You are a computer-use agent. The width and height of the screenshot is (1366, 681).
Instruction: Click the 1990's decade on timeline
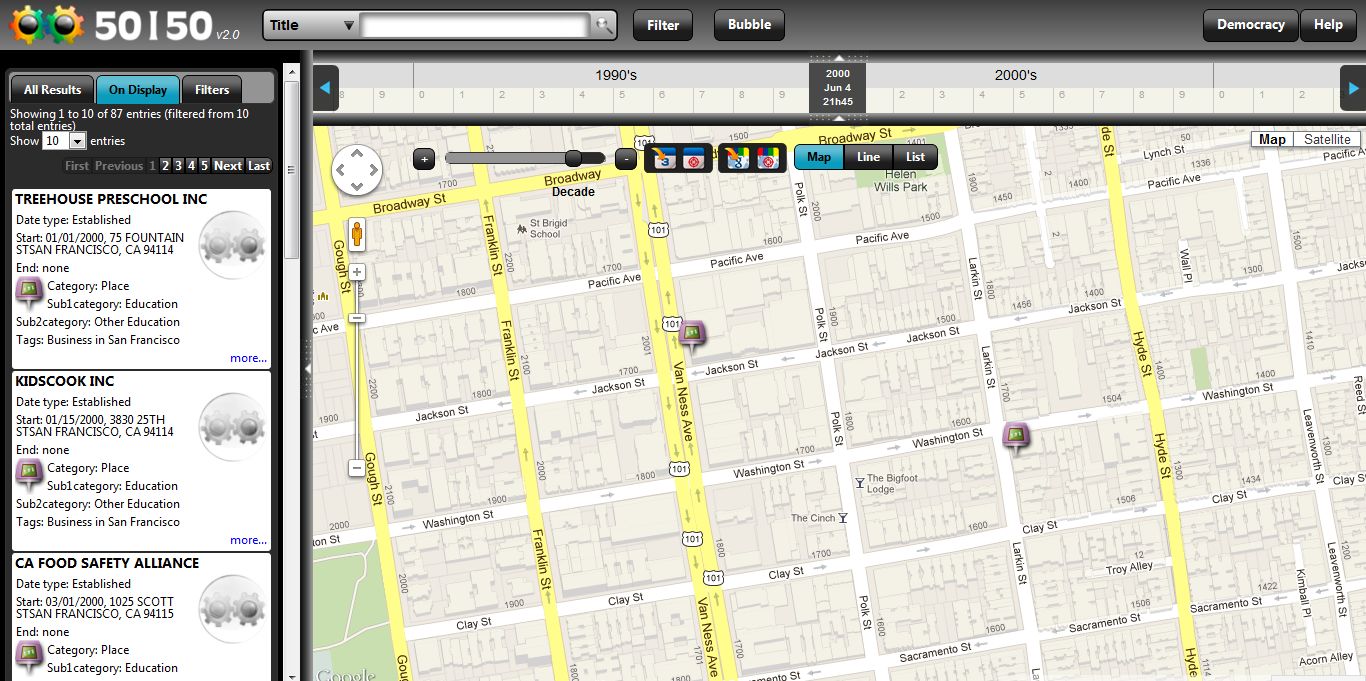click(x=616, y=75)
